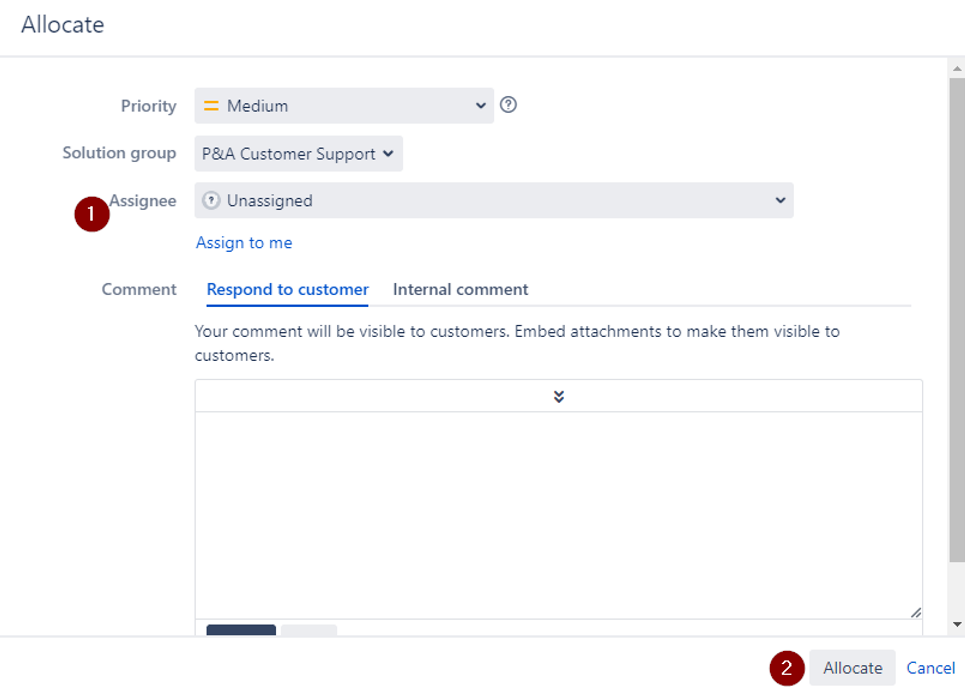
Task: Click the red number 2 marker
Action: [787, 668]
